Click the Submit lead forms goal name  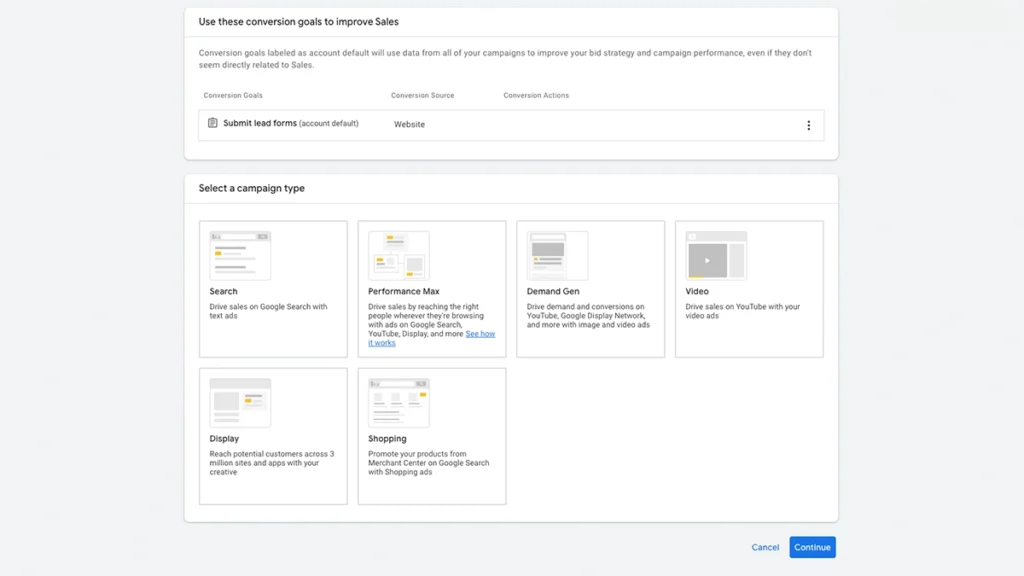260,123
